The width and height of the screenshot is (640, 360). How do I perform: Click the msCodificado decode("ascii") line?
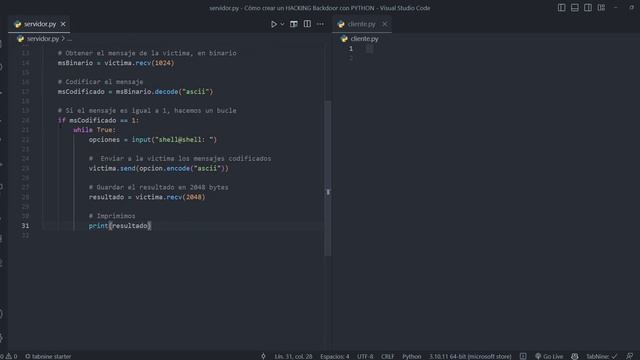(136, 92)
